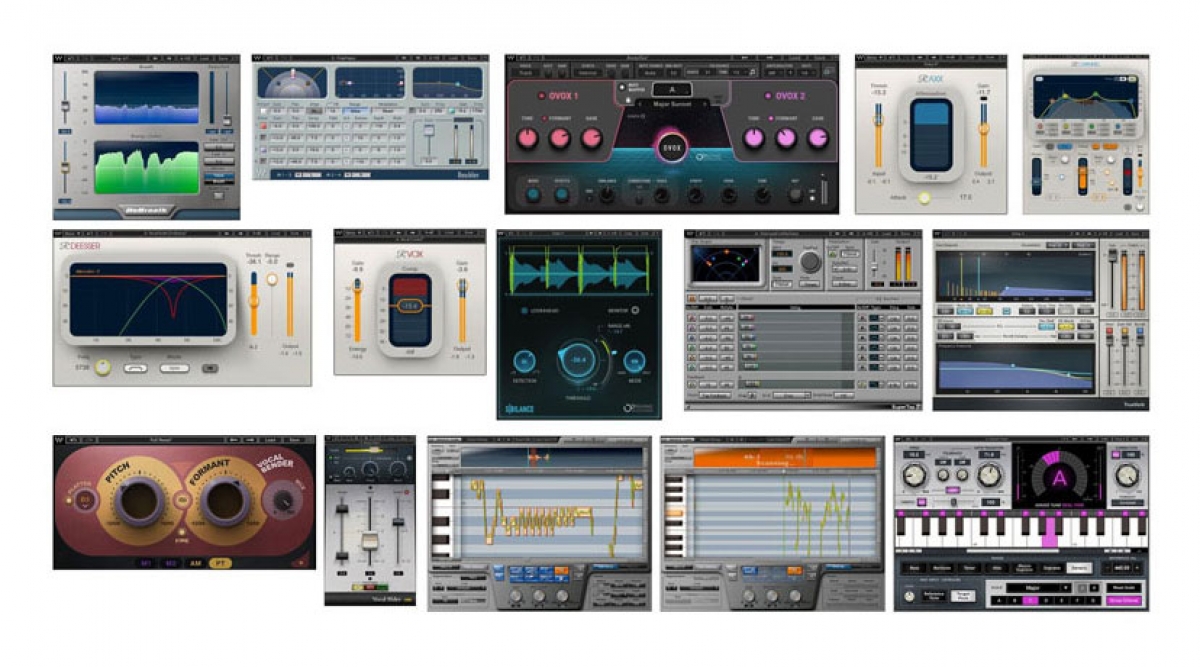
Task: Click the OVOX 2 Gain knob
Action: point(818,138)
